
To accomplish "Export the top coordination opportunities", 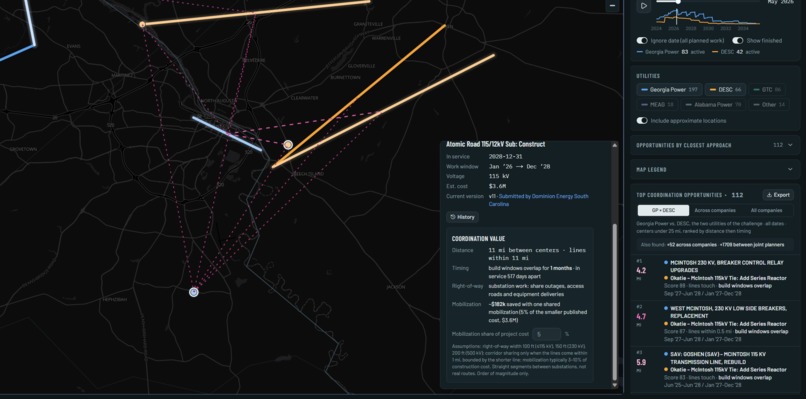I will tap(778, 195).
